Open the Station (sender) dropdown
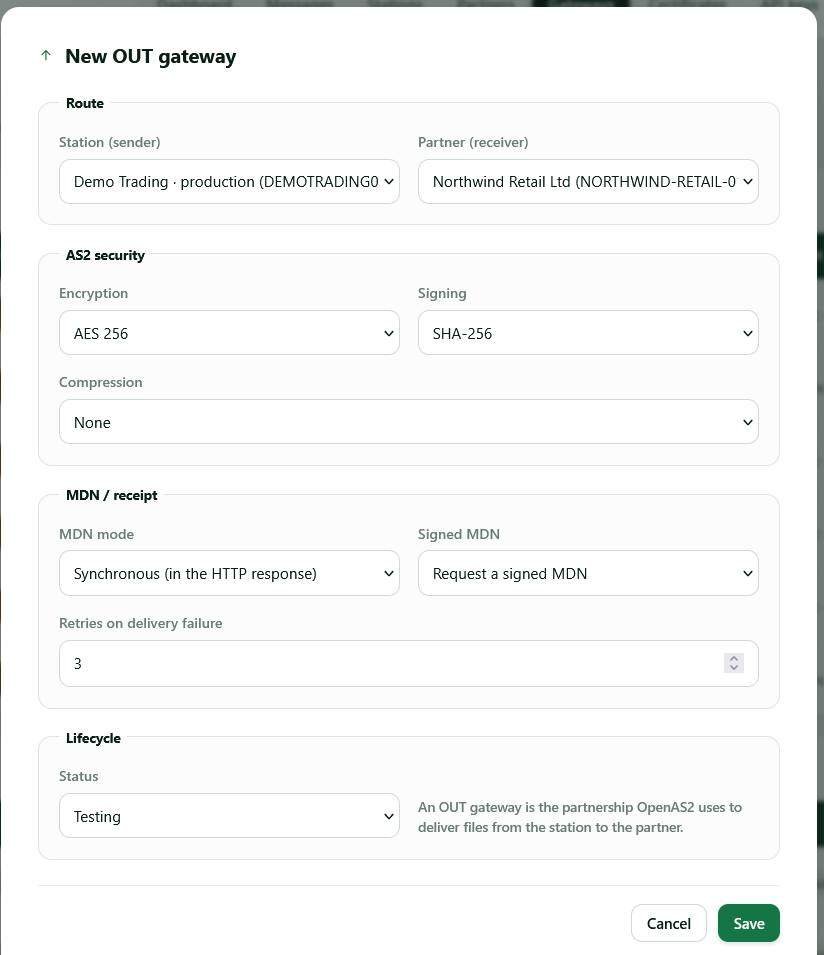The width and height of the screenshot is (824, 955). point(229,181)
